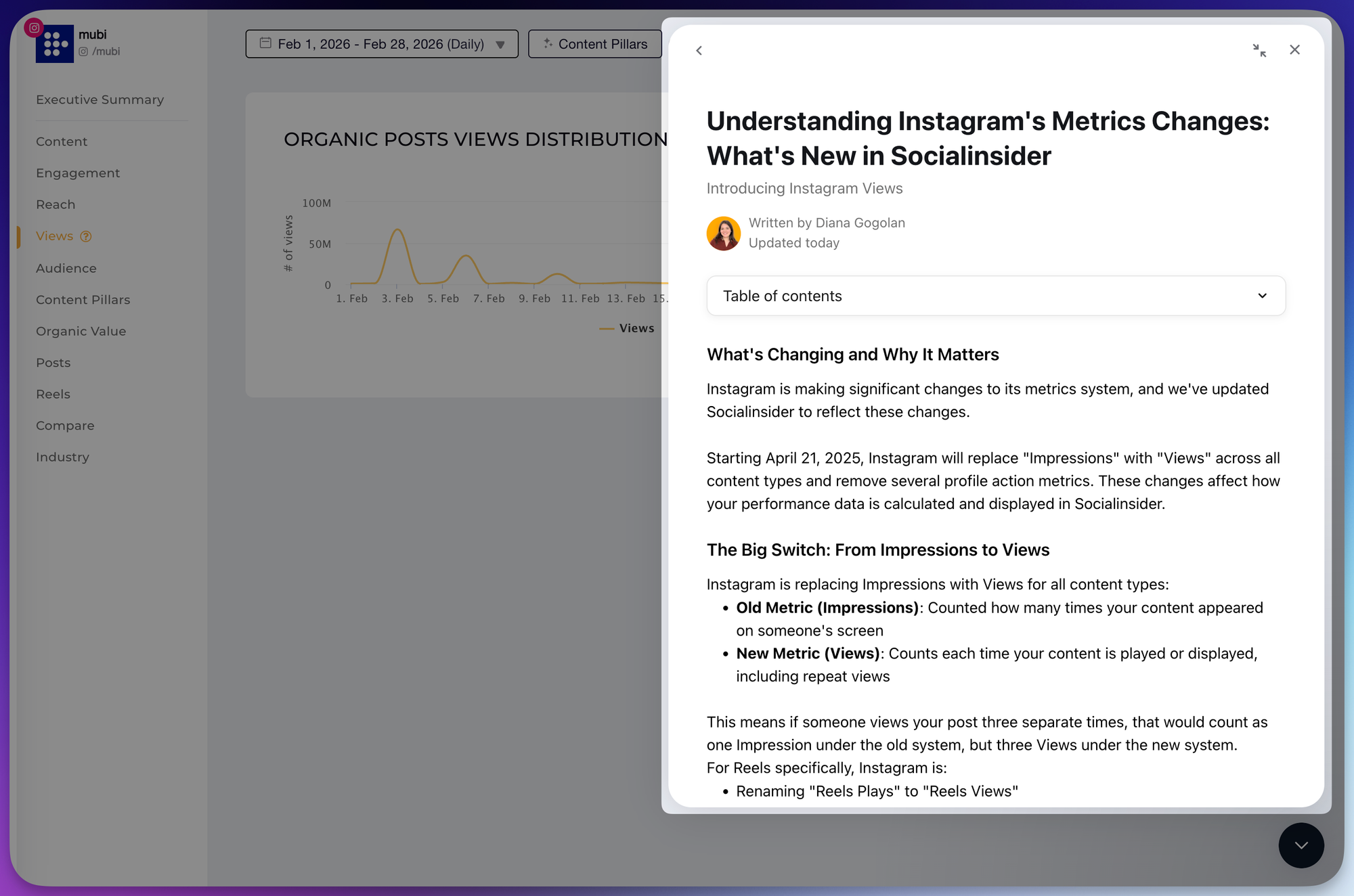Collapse the help article panel

[1259, 51]
